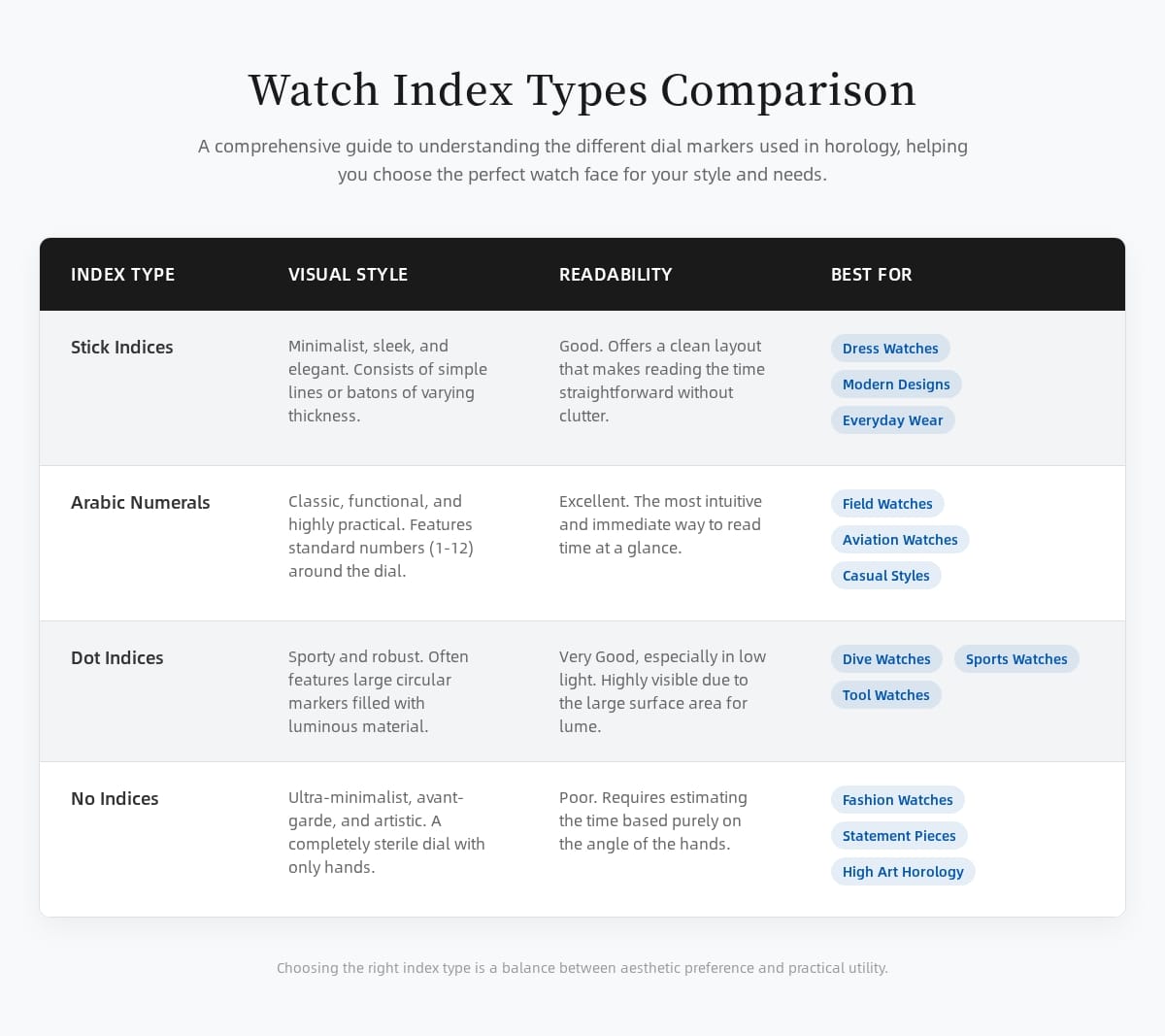Click the Aviation Watches tag

pyautogui.click(x=900, y=540)
